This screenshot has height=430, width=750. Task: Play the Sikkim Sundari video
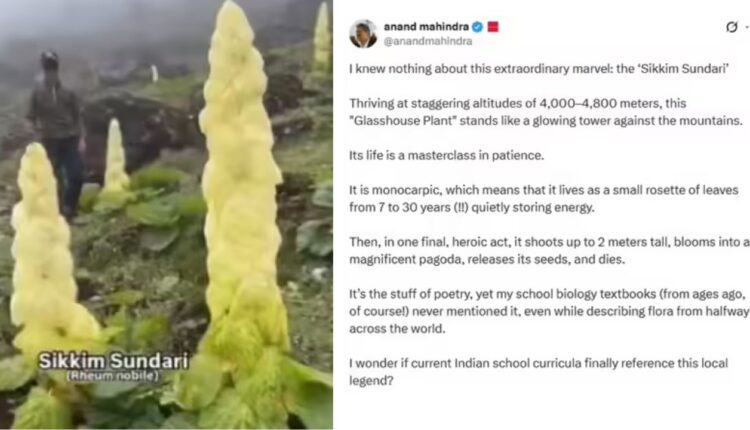tap(166, 215)
